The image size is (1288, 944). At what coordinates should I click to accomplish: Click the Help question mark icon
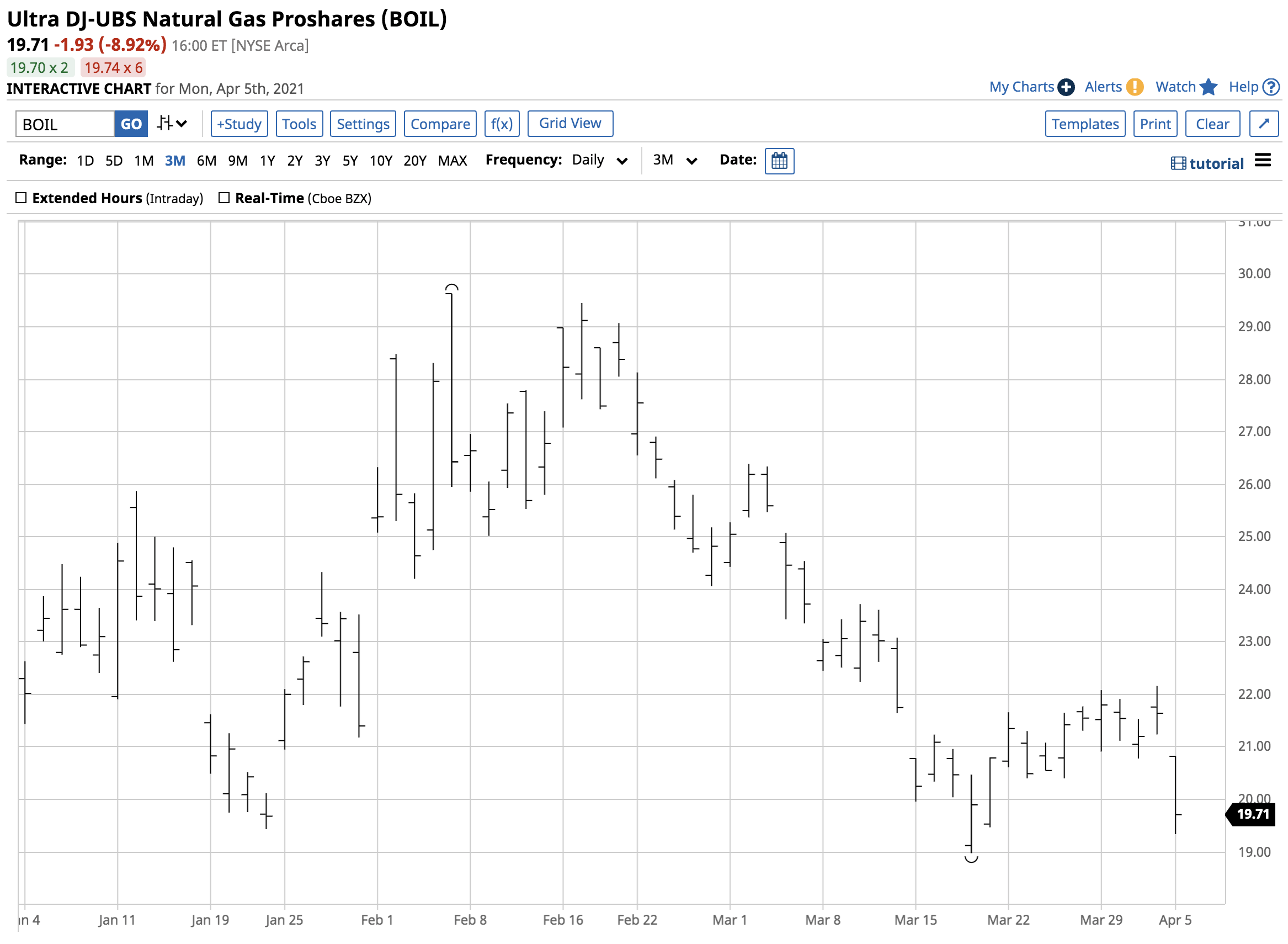[1271, 87]
